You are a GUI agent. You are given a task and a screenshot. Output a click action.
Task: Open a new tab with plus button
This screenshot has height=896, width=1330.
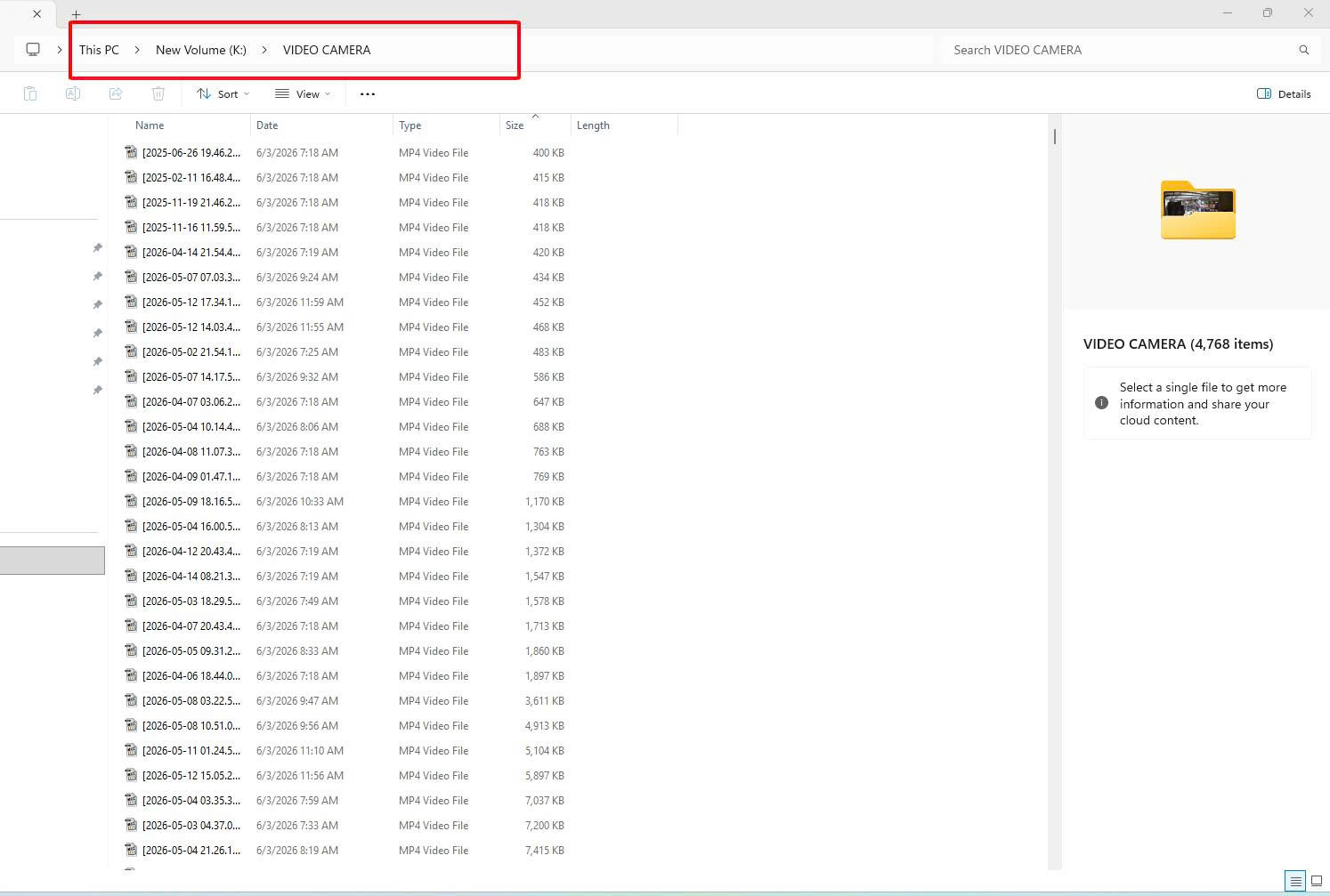tap(76, 14)
